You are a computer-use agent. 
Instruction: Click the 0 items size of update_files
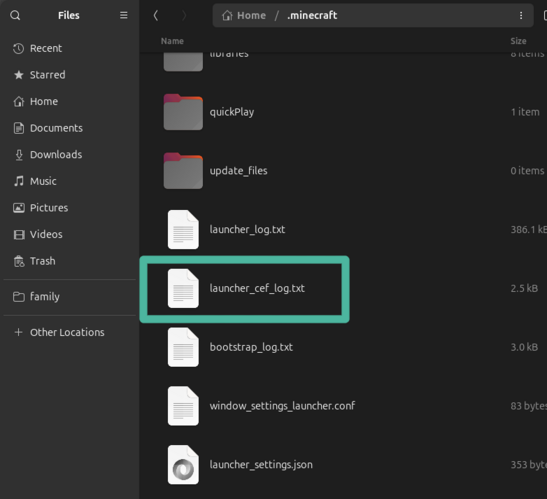click(x=527, y=171)
